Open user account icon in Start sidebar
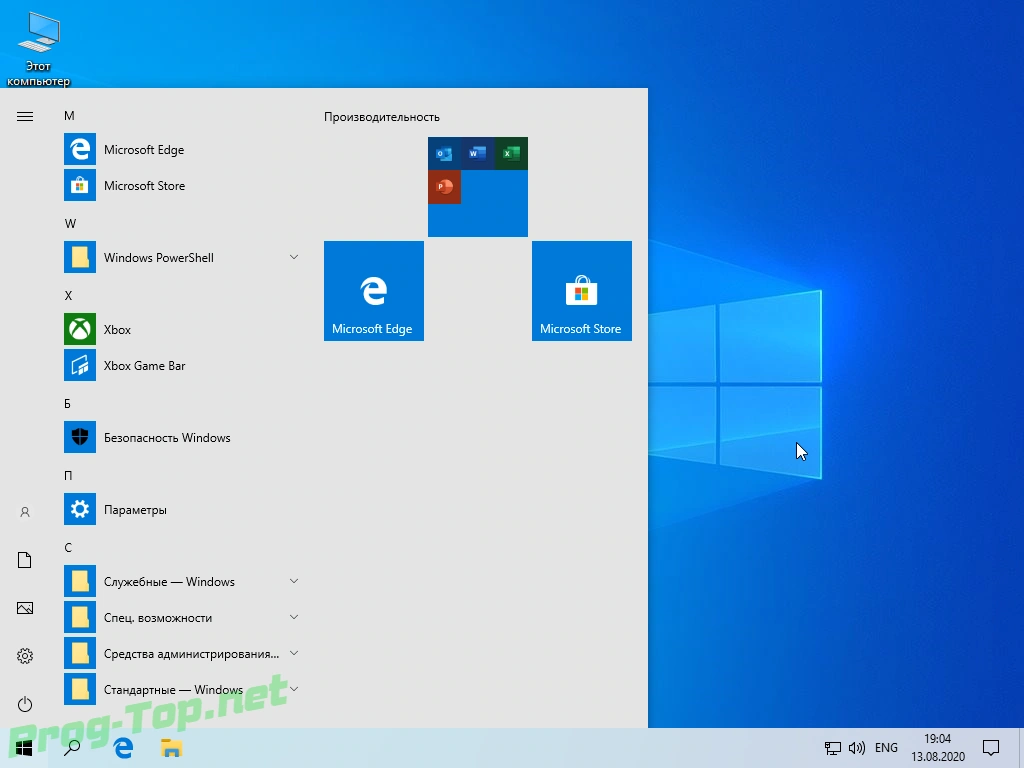1024x768 pixels. pos(25,512)
